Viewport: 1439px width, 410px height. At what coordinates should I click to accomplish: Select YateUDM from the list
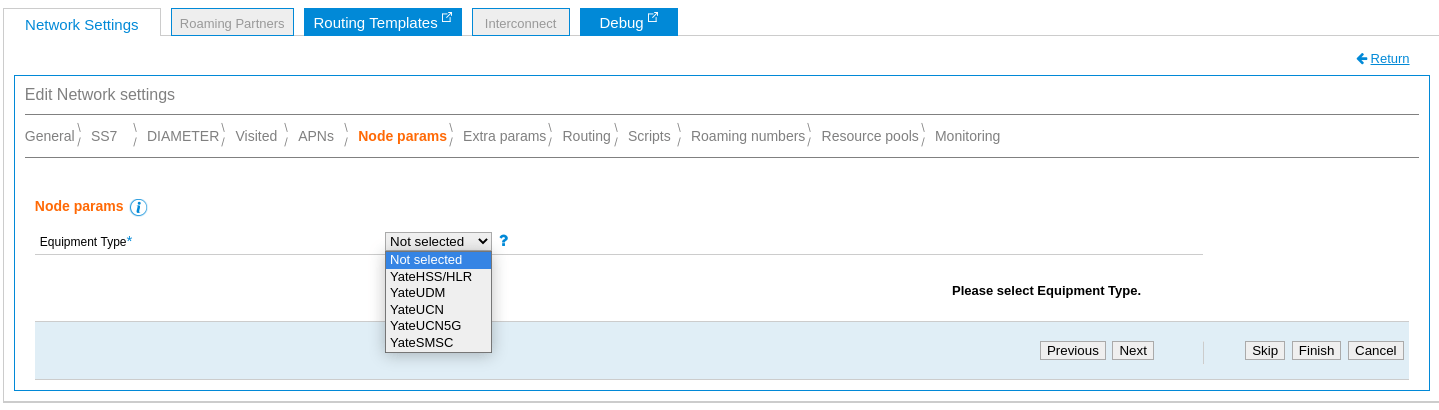tap(438, 292)
